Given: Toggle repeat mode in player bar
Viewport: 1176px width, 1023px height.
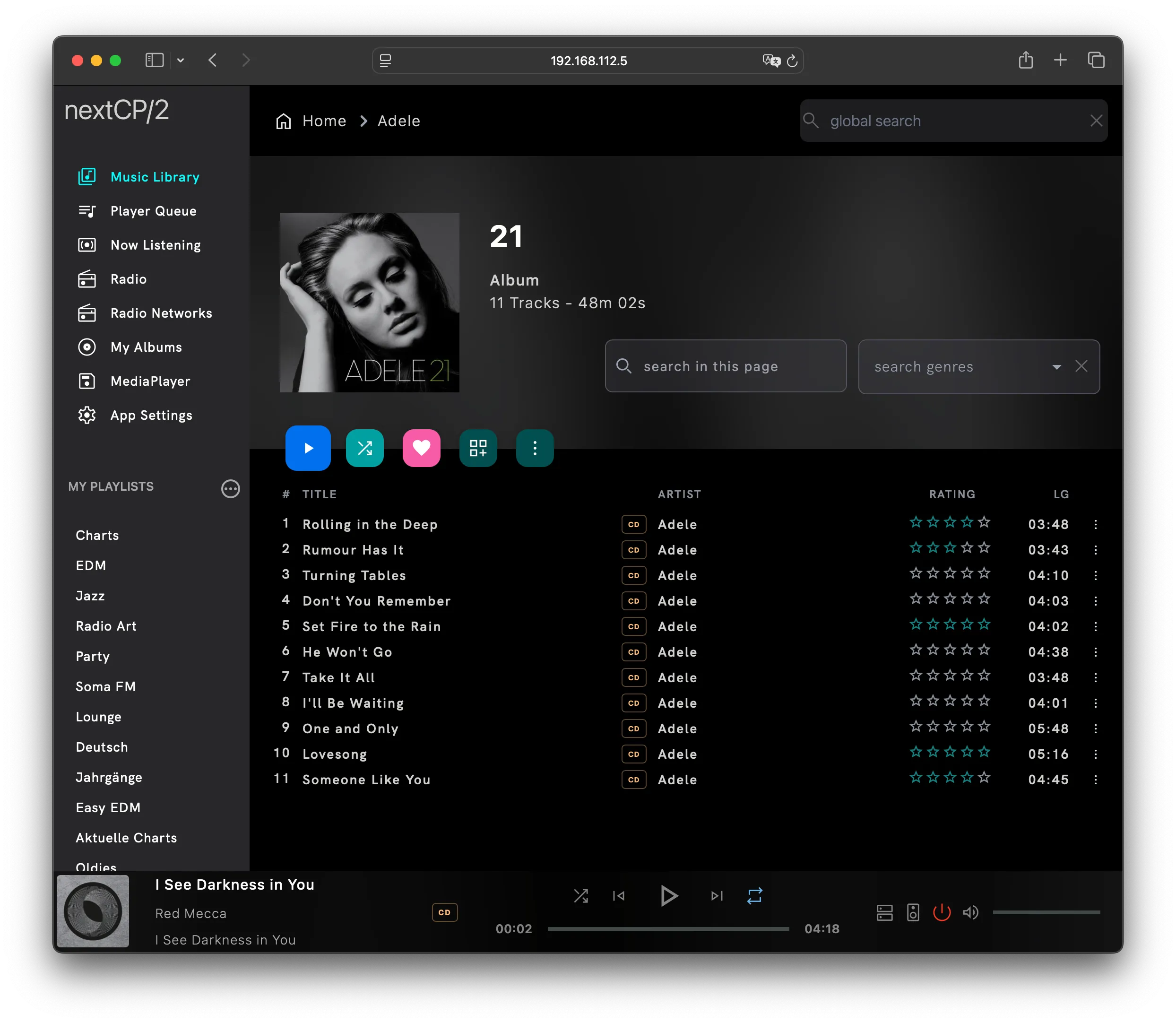Looking at the screenshot, I should pos(754,896).
